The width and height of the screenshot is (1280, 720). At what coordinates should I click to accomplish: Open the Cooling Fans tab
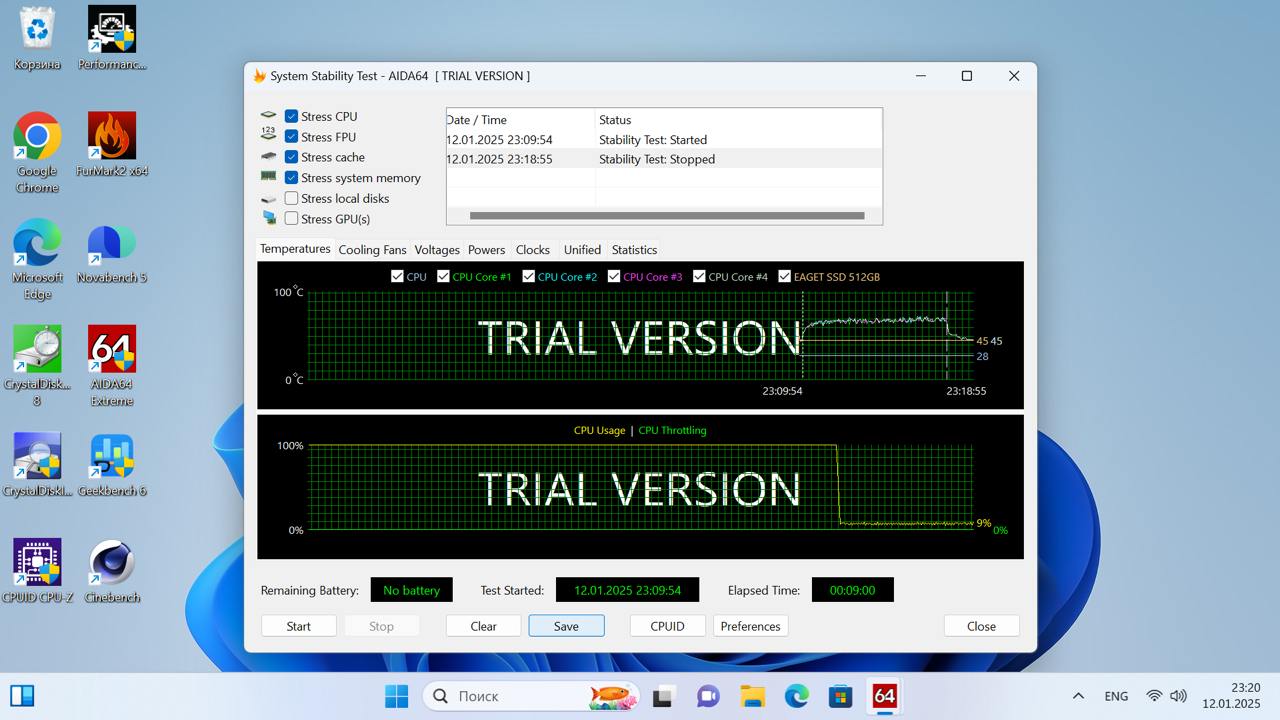click(x=372, y=250)
